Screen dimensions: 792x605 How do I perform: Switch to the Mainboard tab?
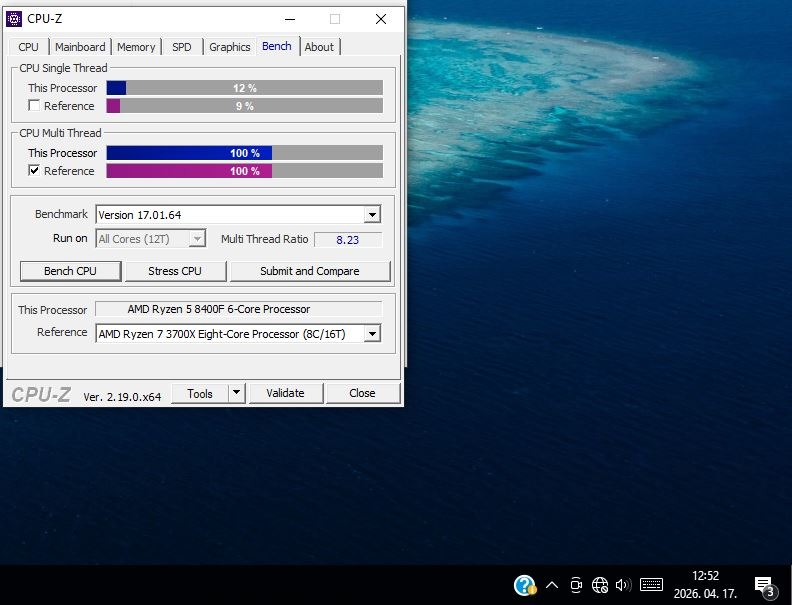[80, 47]
